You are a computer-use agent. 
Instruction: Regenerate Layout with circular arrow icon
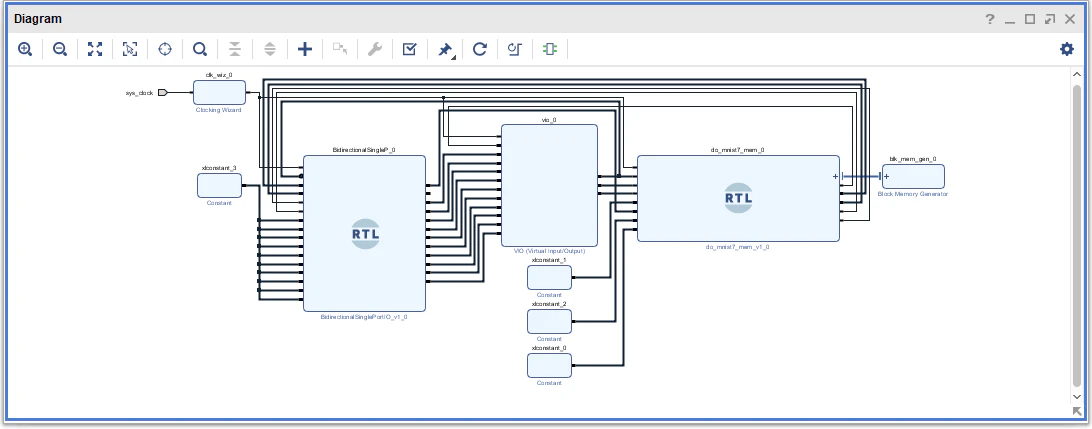pos(480,49)
